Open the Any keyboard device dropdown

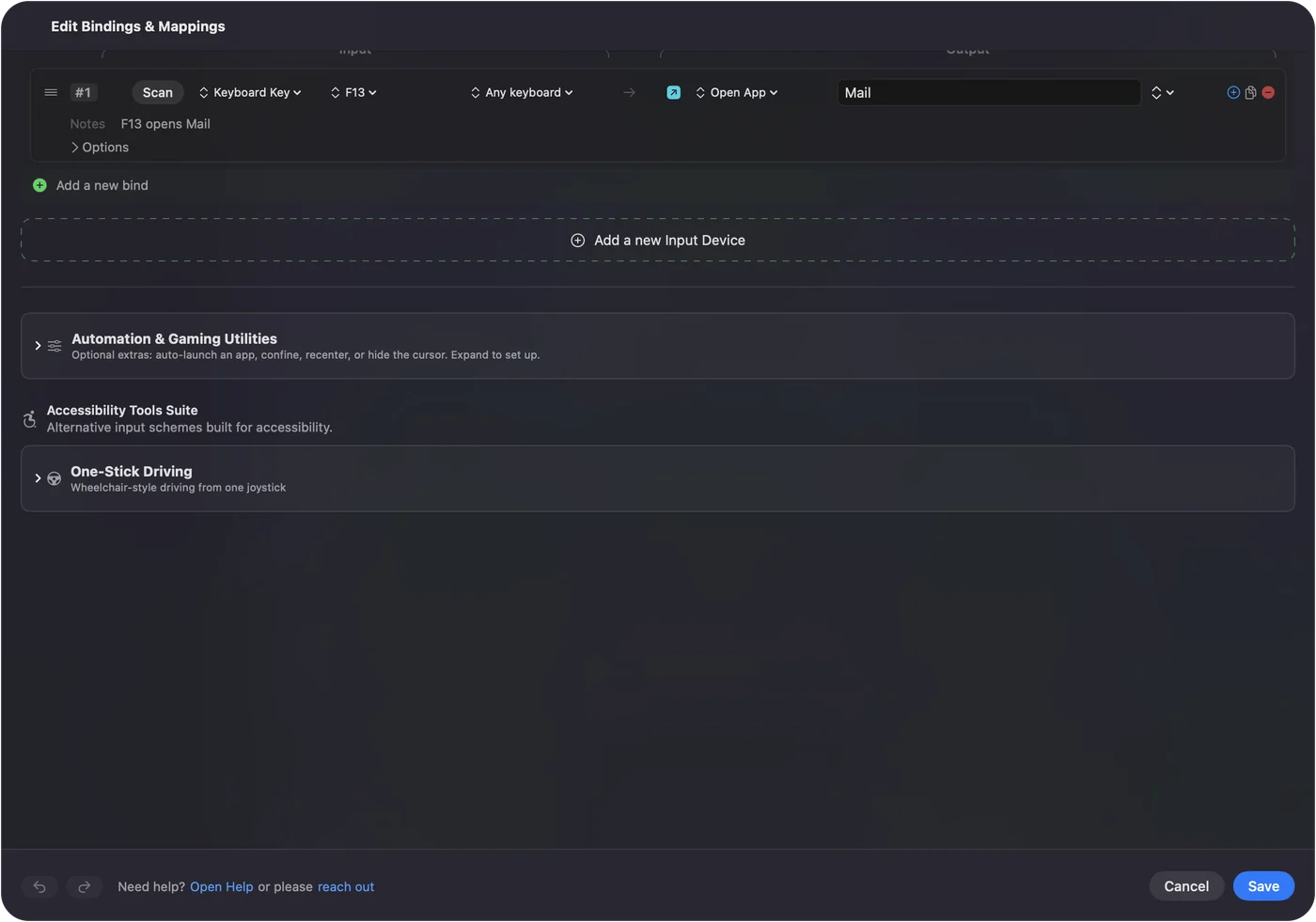point(522,92)
